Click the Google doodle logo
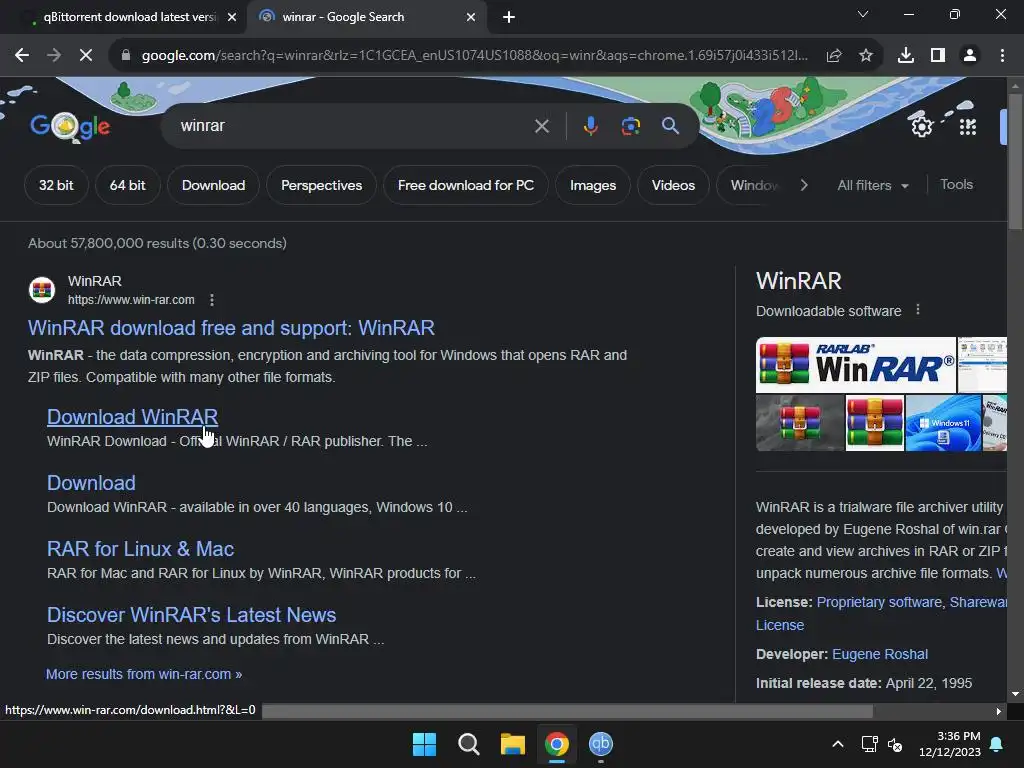This screenshot has width=1024, height=768. pyautogui.click(x=70, y=127)
